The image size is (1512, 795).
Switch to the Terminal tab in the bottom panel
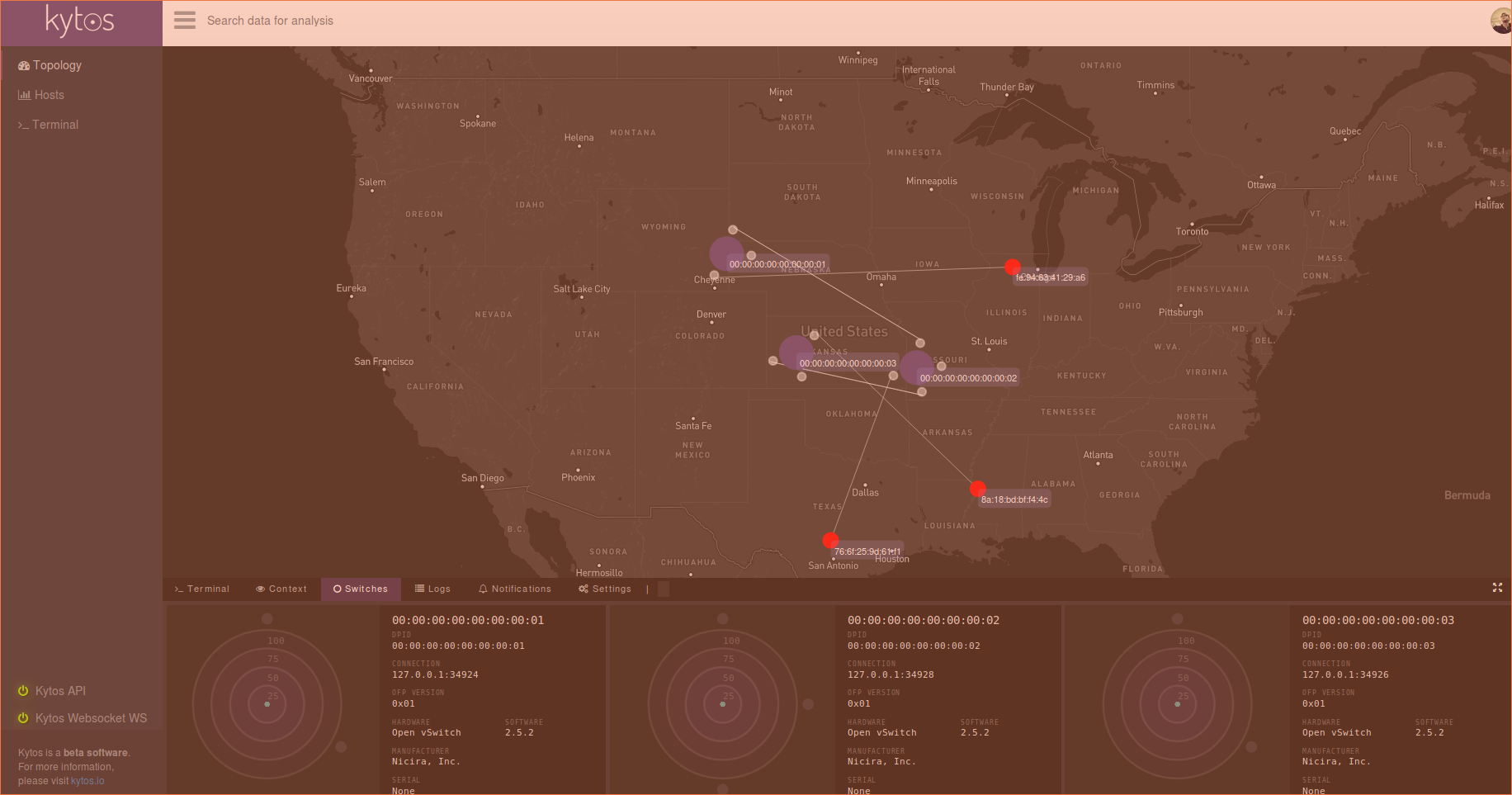click(x=202, y=589)
